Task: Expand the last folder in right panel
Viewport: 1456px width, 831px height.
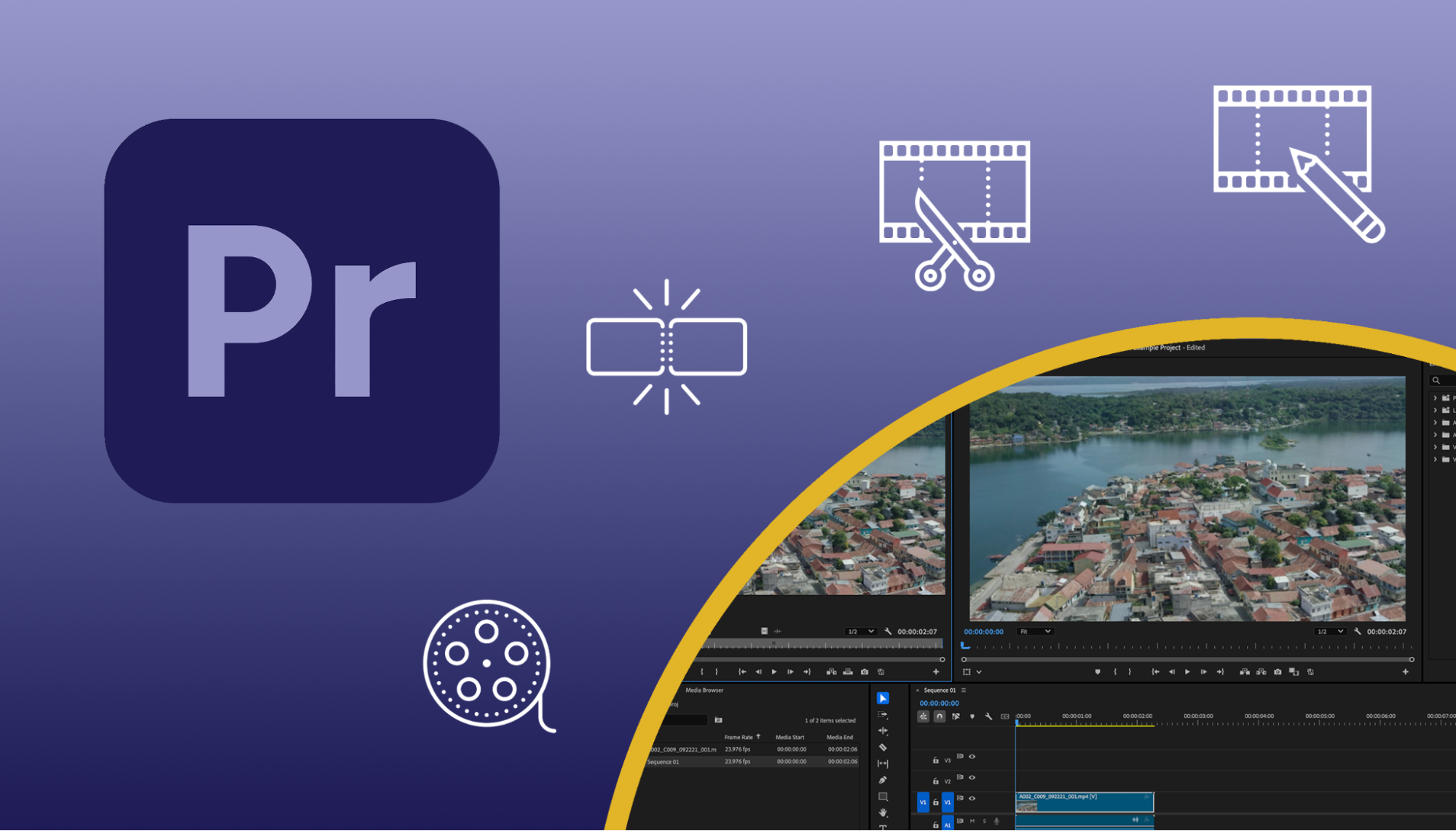Action: [x=1436, y=460]
